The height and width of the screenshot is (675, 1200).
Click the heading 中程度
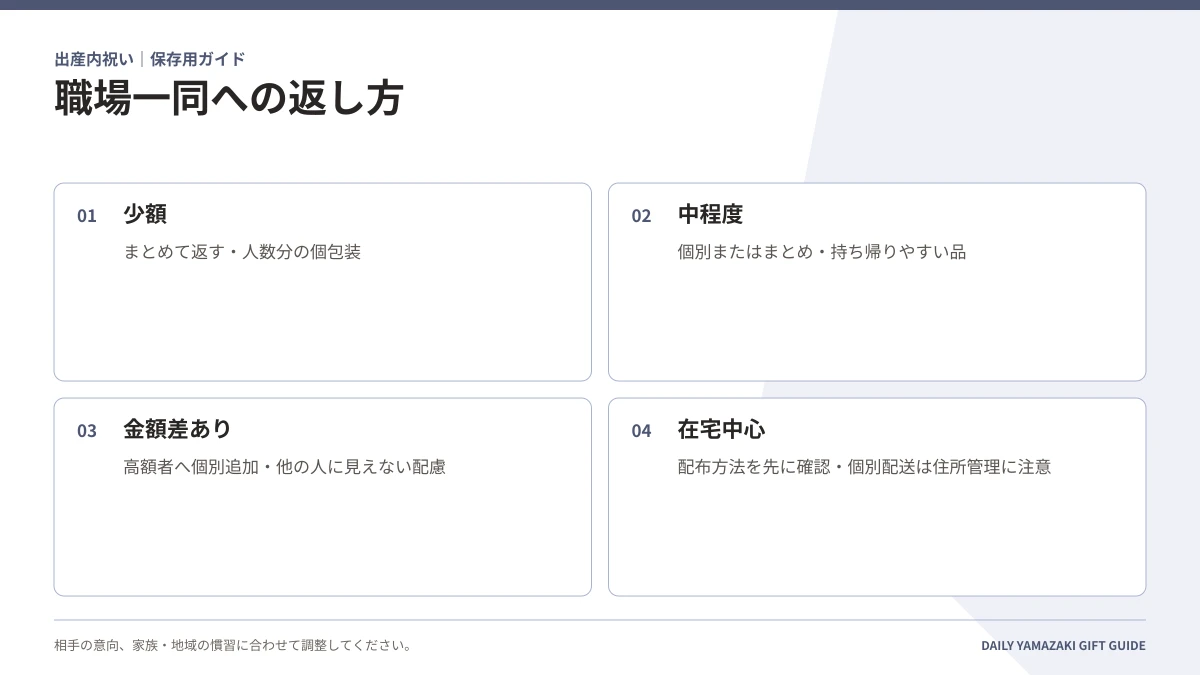click(710, 214)
